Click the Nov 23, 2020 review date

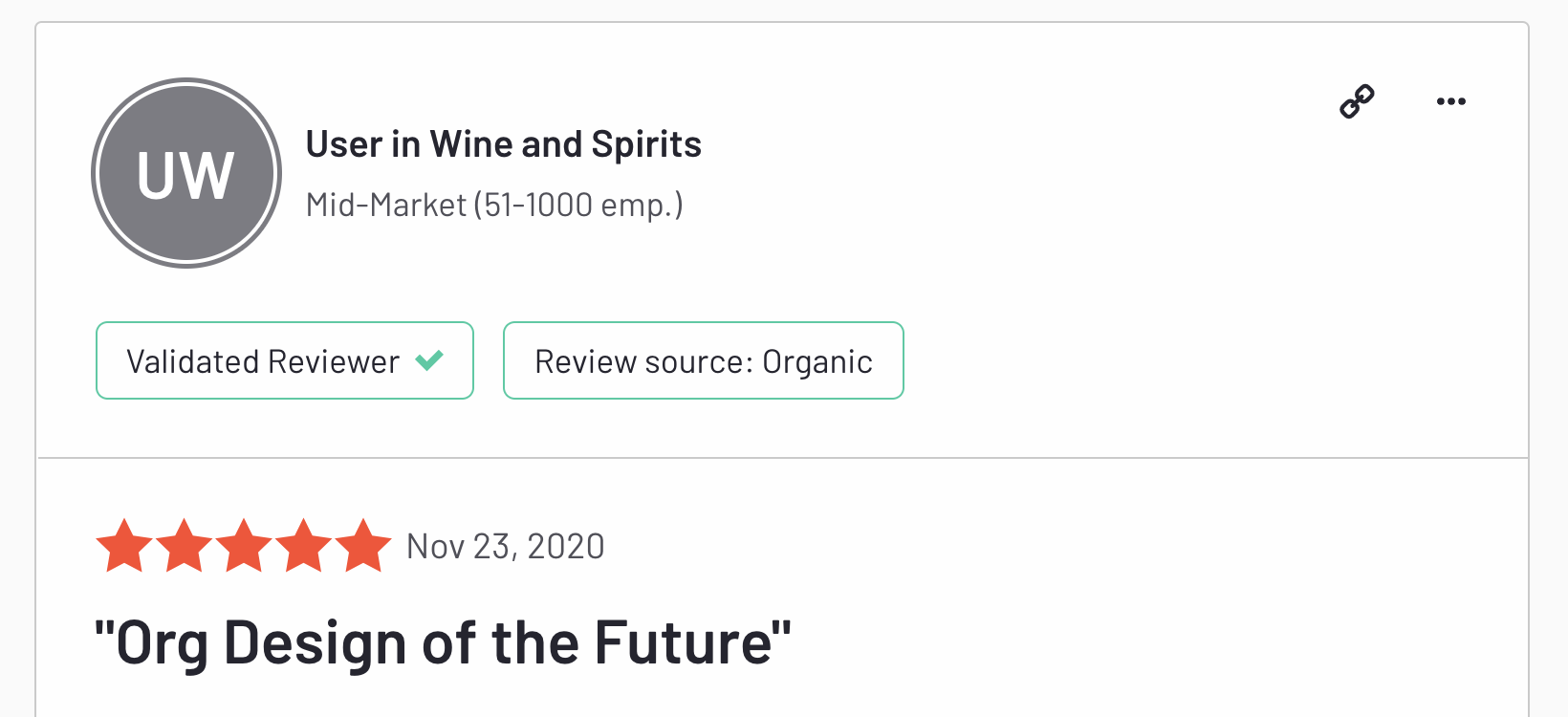(x=505, y=547)
